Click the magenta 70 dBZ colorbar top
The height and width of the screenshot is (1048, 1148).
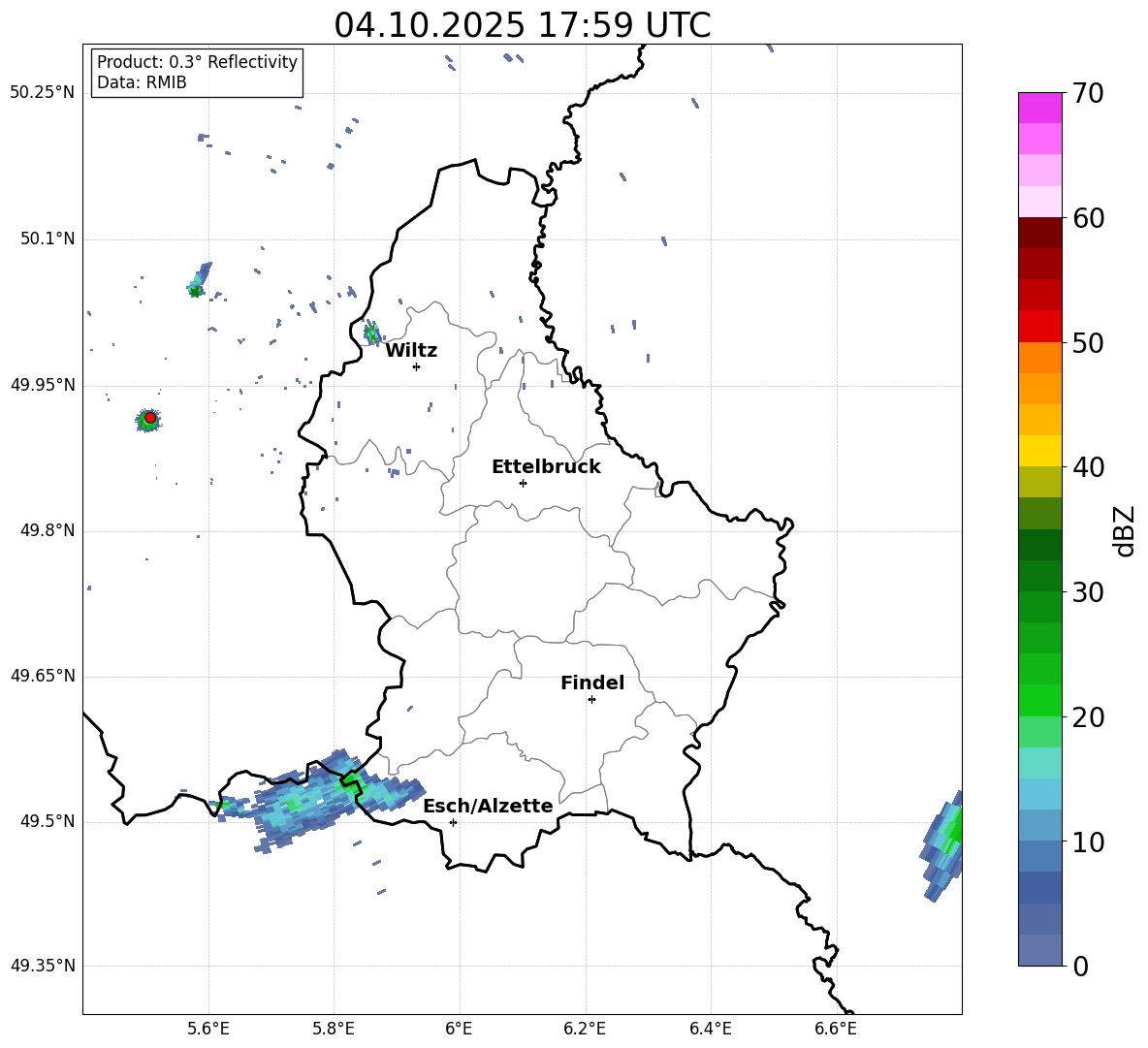pos(1040,108)
